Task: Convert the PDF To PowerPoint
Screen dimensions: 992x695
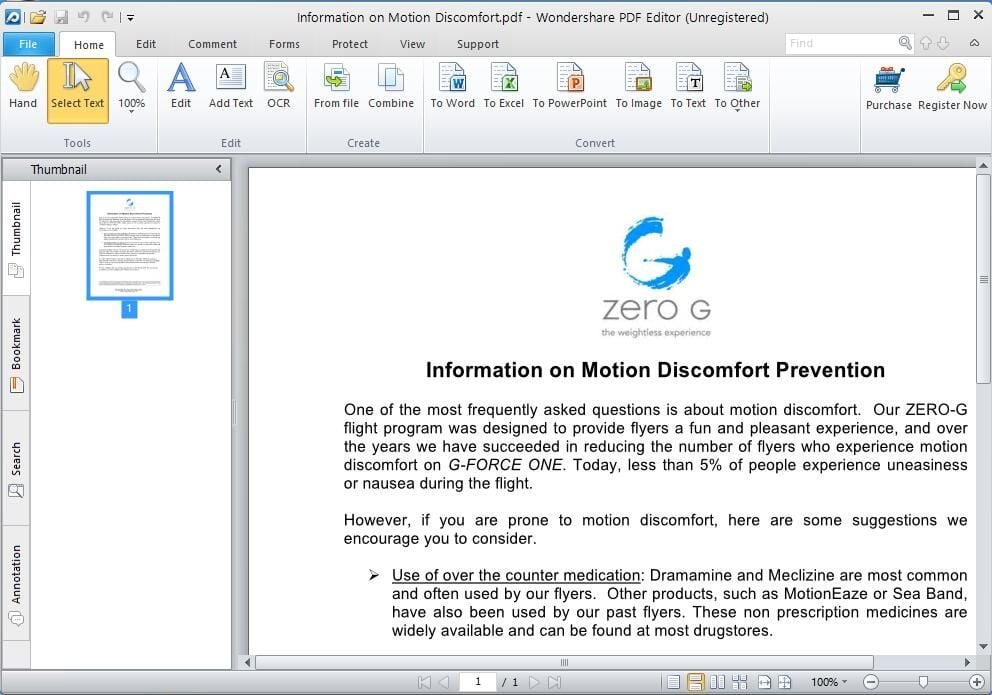Action: pyautogui.click(x=569, y=86)
